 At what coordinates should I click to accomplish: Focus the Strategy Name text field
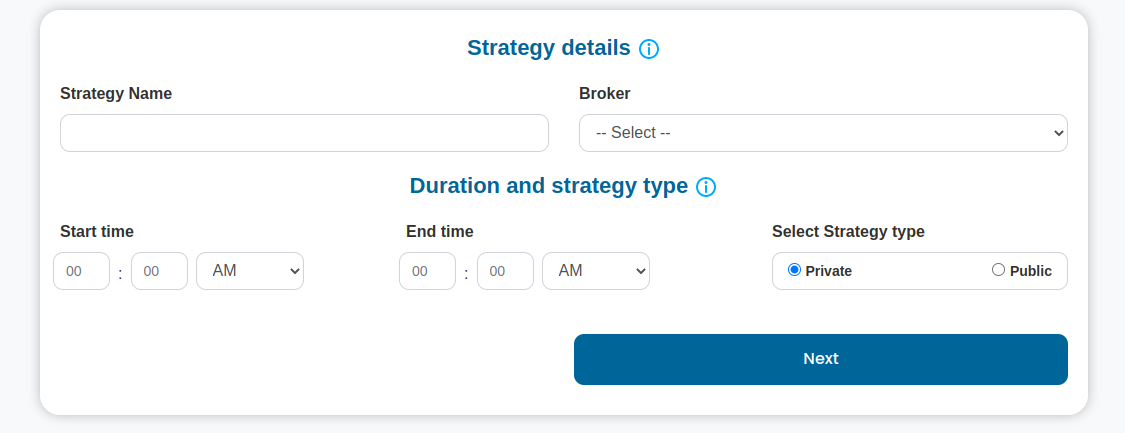point(304,133)
